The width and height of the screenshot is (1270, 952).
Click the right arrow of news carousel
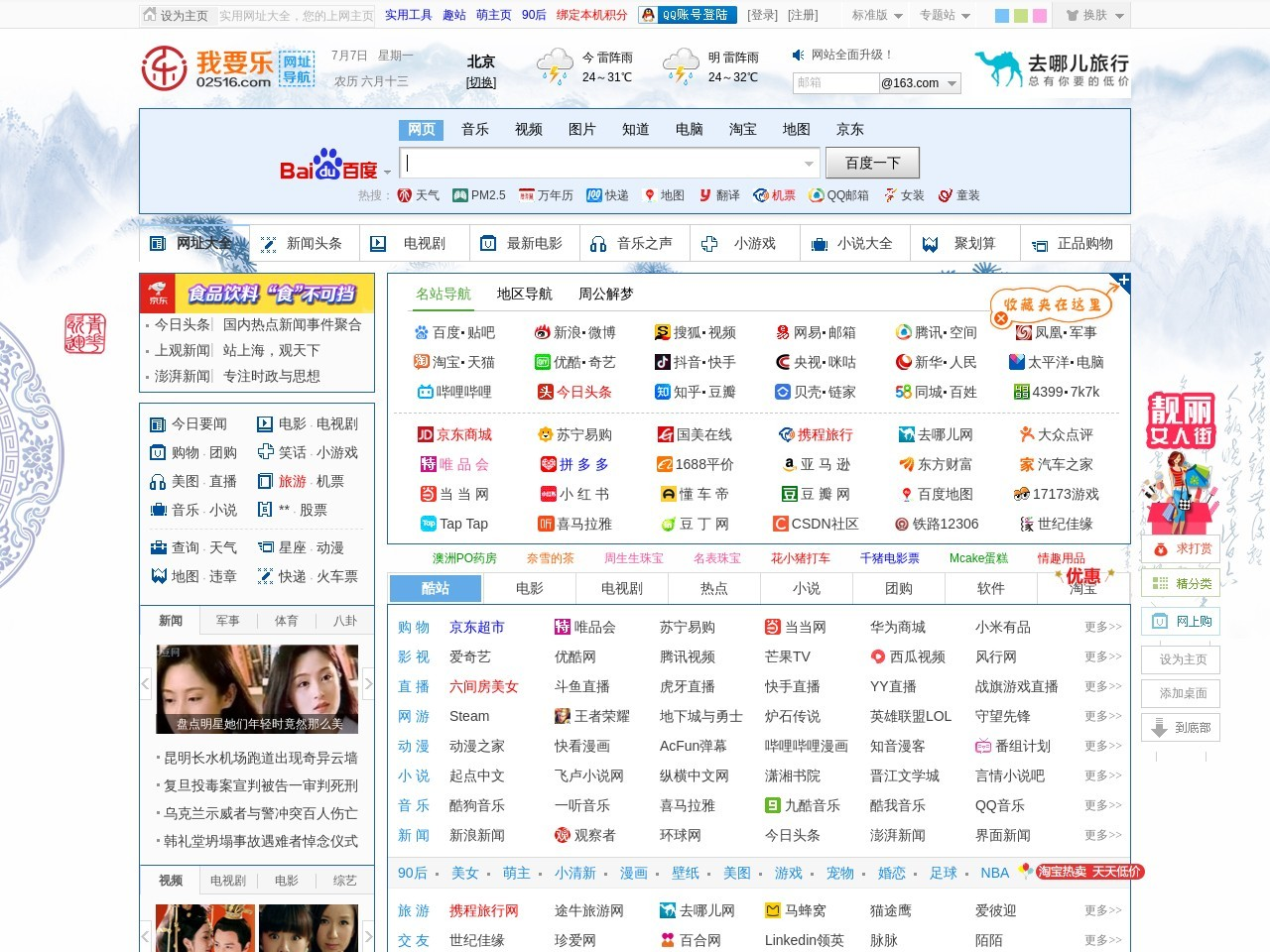[x=368, y=683]
